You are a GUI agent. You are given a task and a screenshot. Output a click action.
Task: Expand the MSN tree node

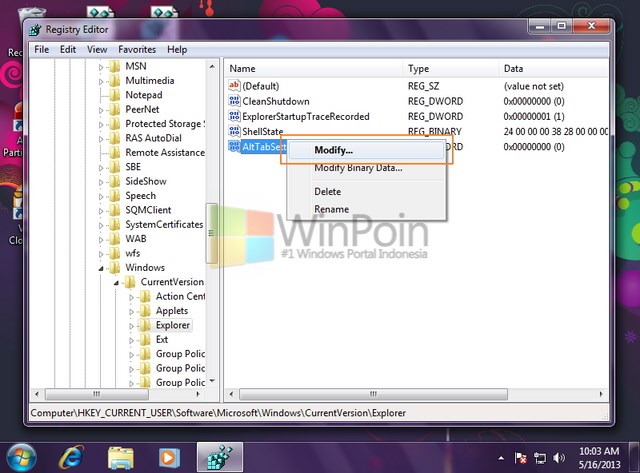pyautogui.click(x=101, y=67)
